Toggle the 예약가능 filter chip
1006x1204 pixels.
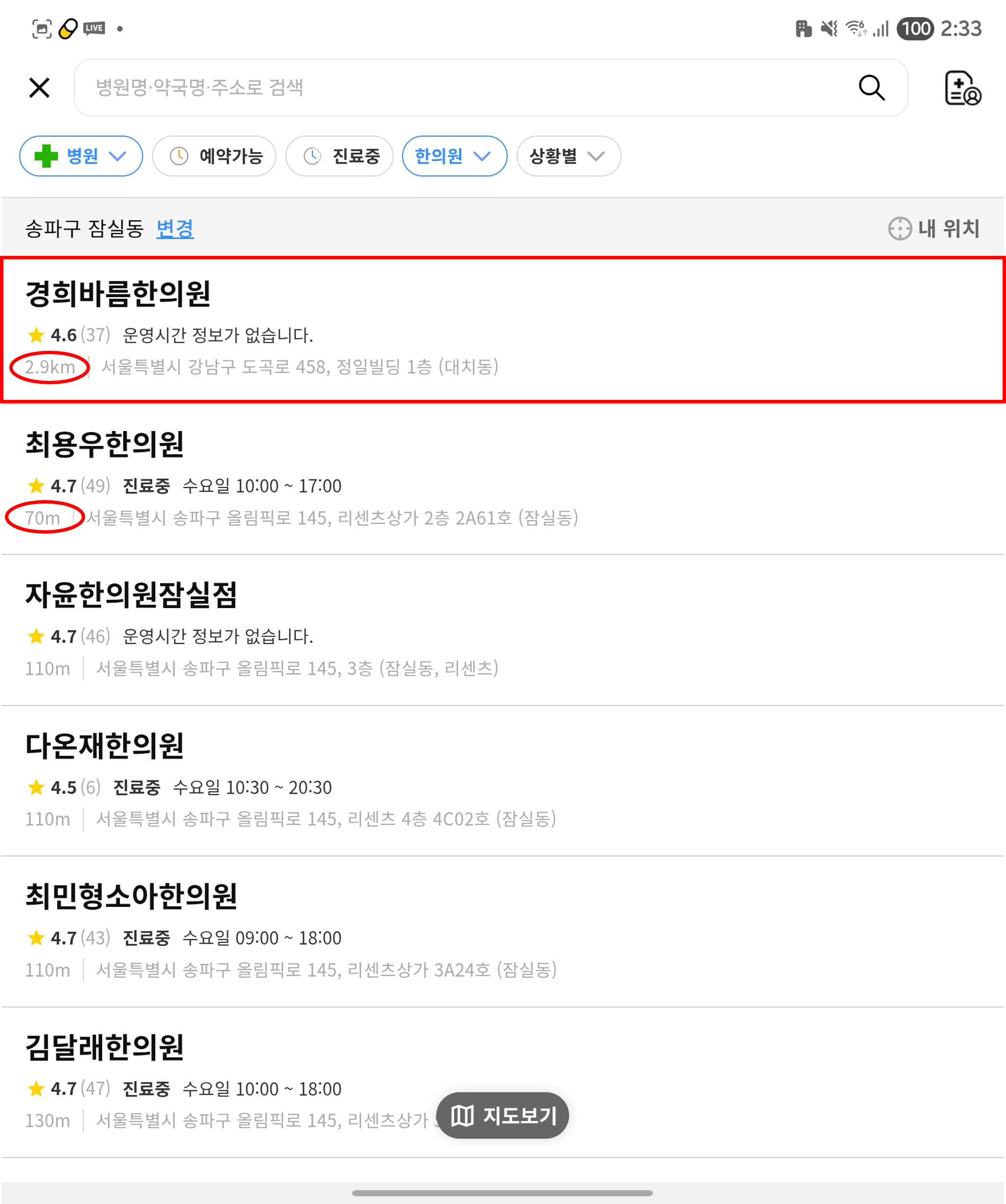click(214, 156)
